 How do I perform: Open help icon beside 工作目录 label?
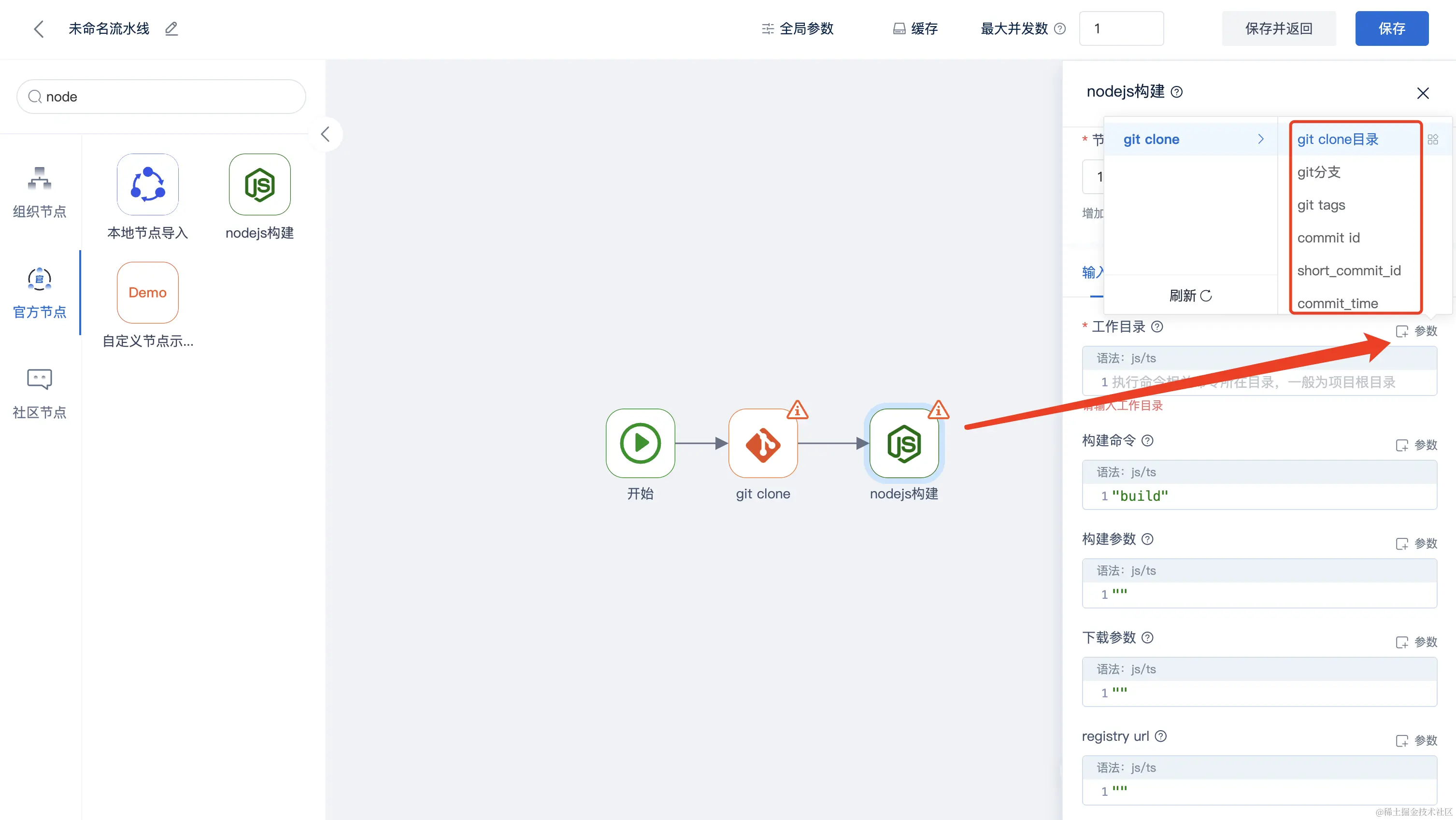click(x=1157, y=326)
